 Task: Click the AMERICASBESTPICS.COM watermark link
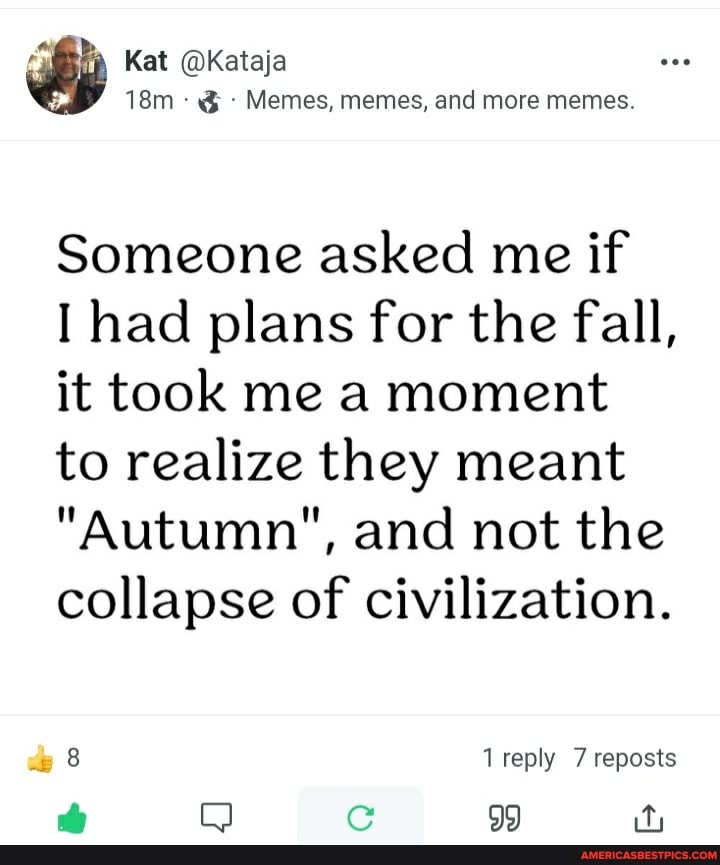[x=651, y=856]
